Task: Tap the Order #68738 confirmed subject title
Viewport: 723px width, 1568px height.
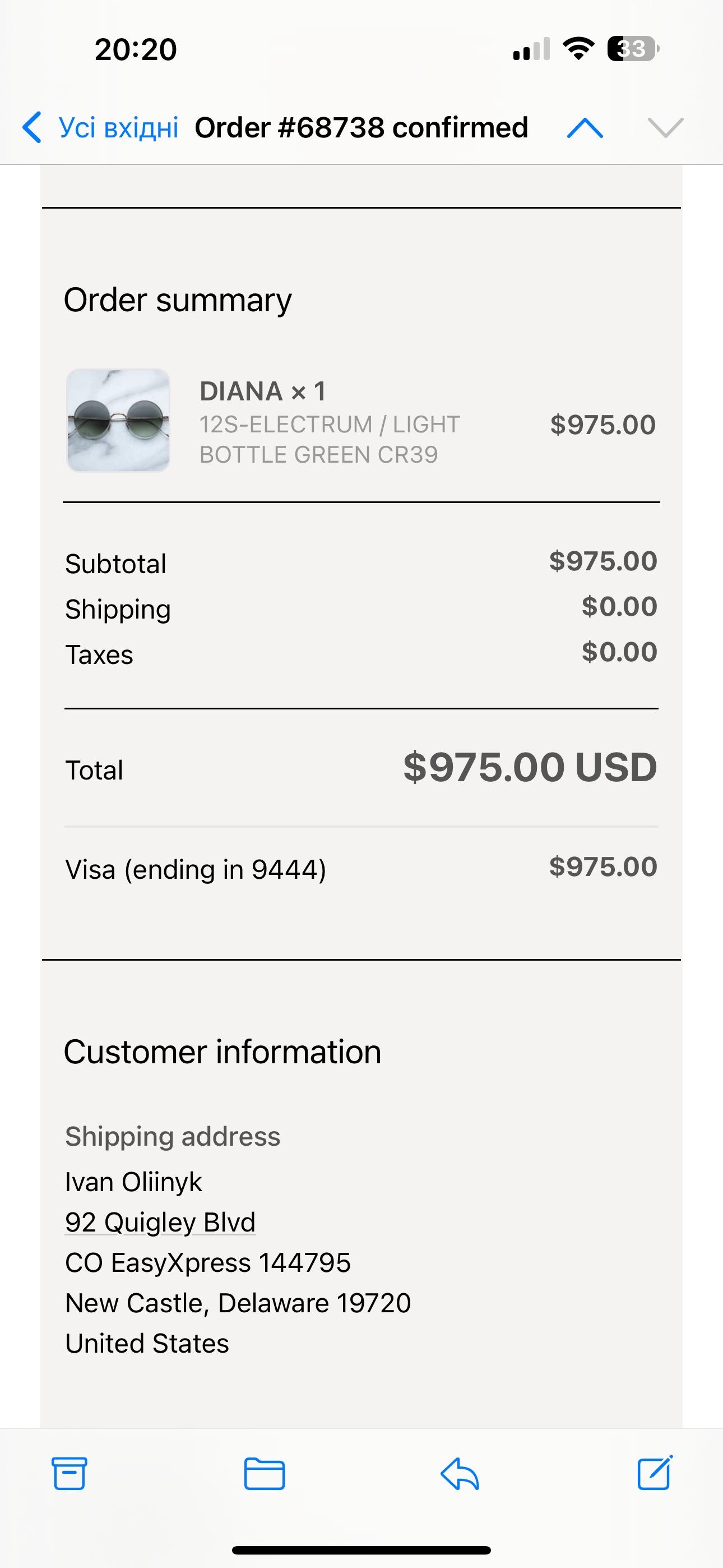Action: (361, 128)
